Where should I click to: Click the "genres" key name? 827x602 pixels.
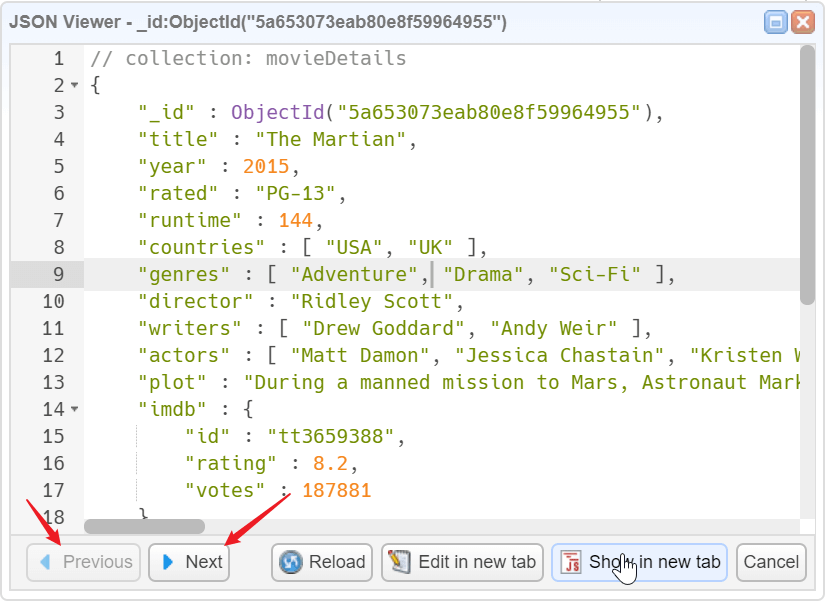click(184, 274)
